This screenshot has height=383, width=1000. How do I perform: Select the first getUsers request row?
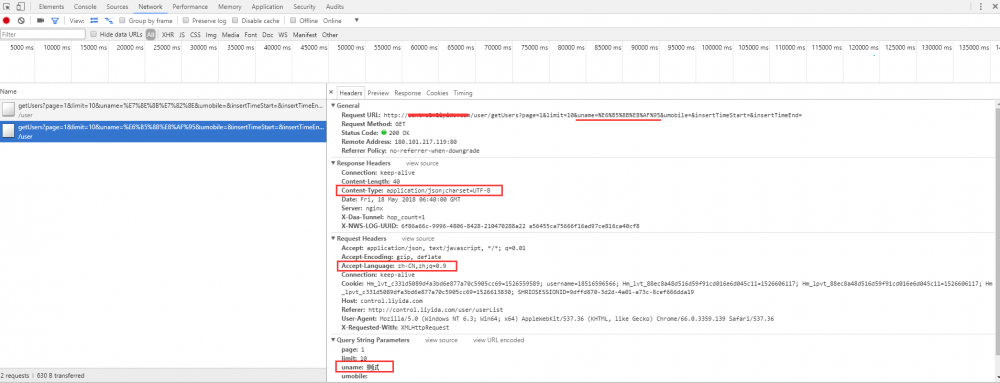pyautogui.click(x=163, y=110)
